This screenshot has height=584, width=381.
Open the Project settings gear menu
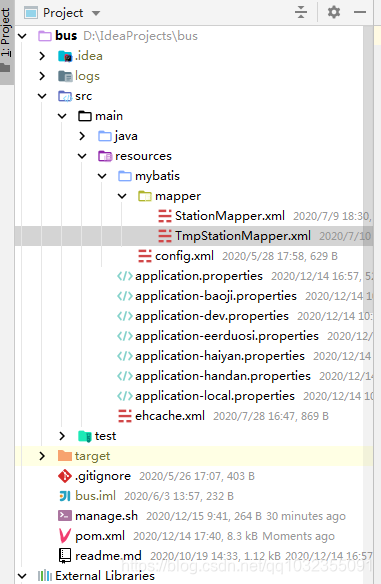tap(334, 12)
